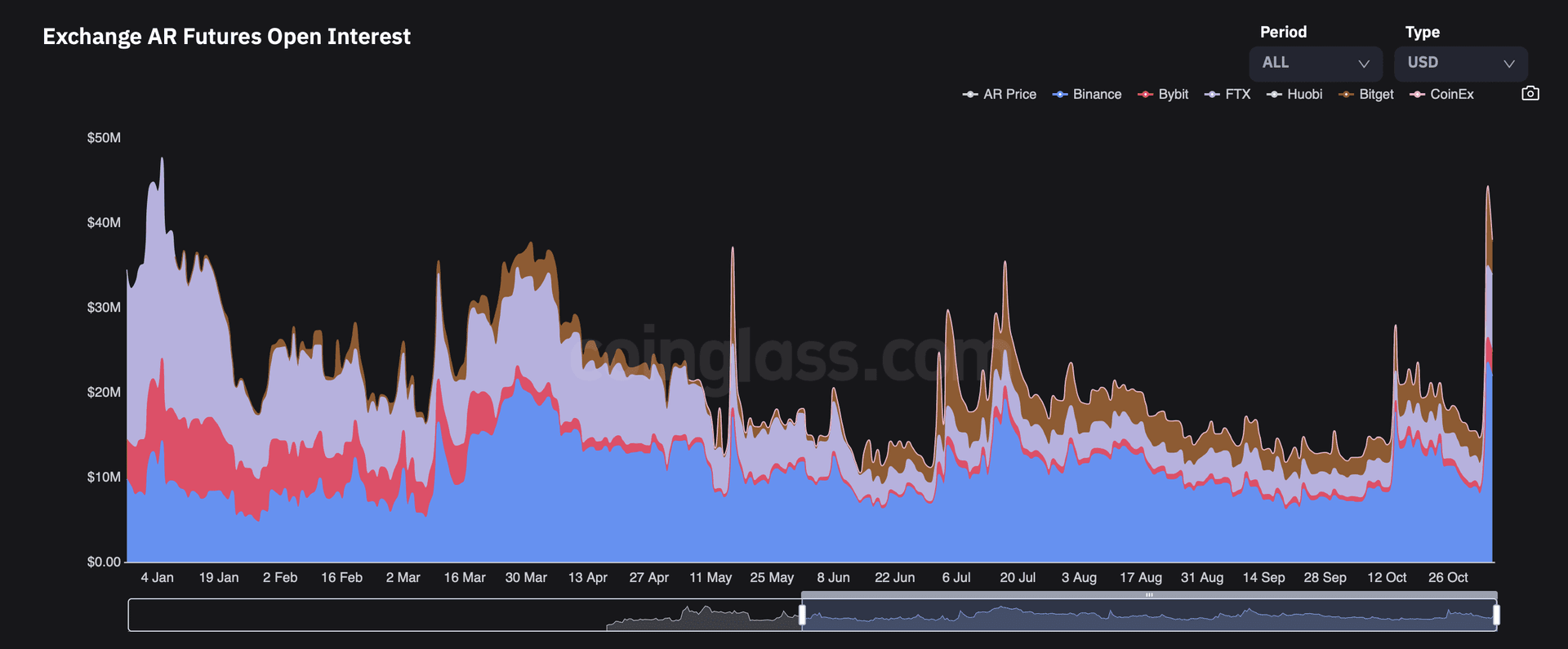
Task: Click the 2 Feb x-axis label
Action: (x=280, y=577)
